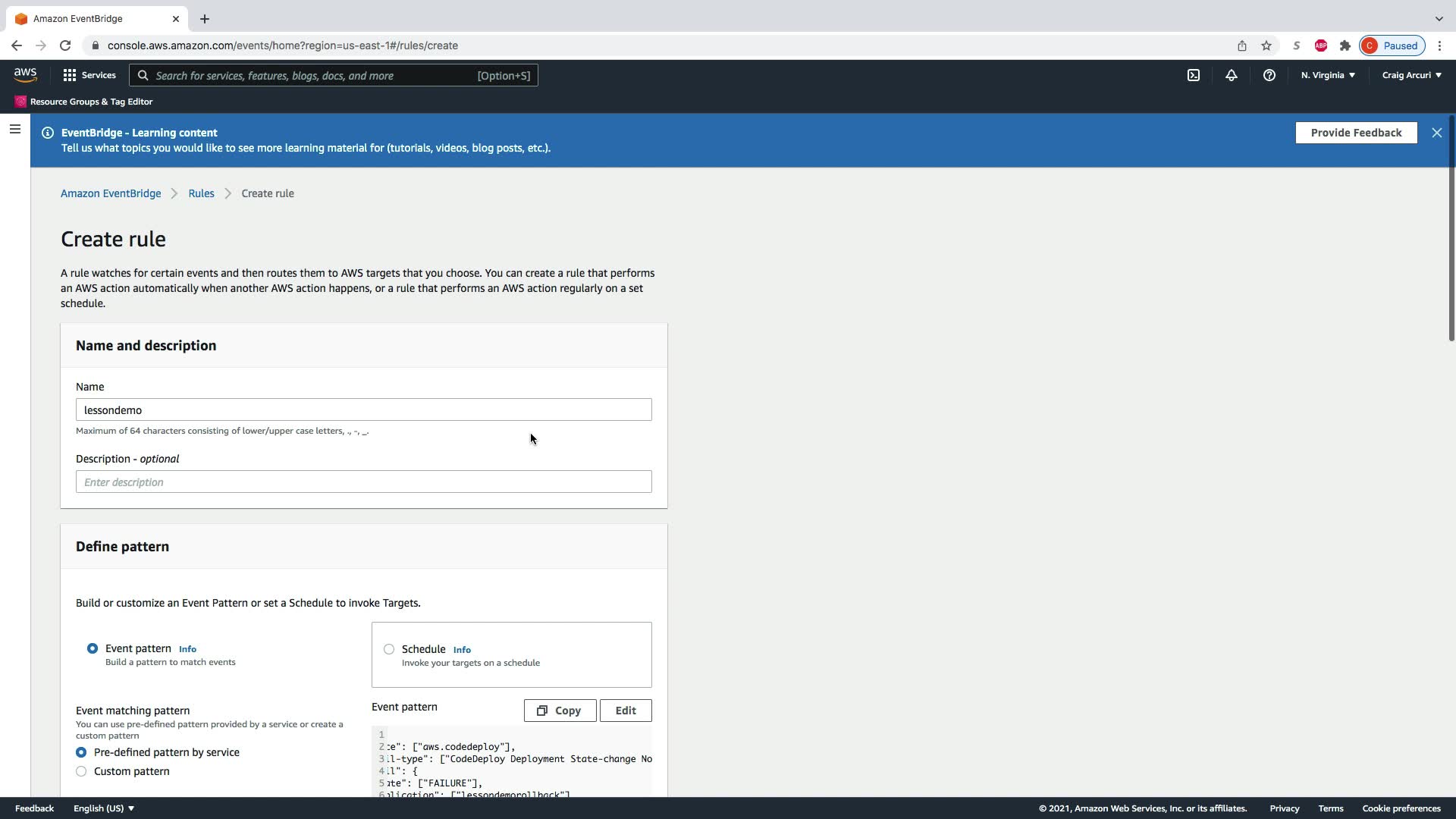Open the help question mark icon

pos(1269,75)
